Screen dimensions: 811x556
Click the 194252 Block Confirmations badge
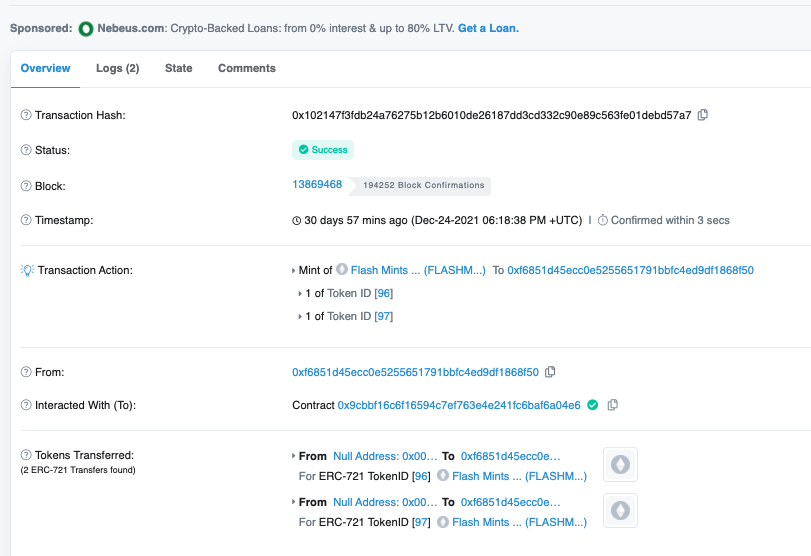(419, 185)
